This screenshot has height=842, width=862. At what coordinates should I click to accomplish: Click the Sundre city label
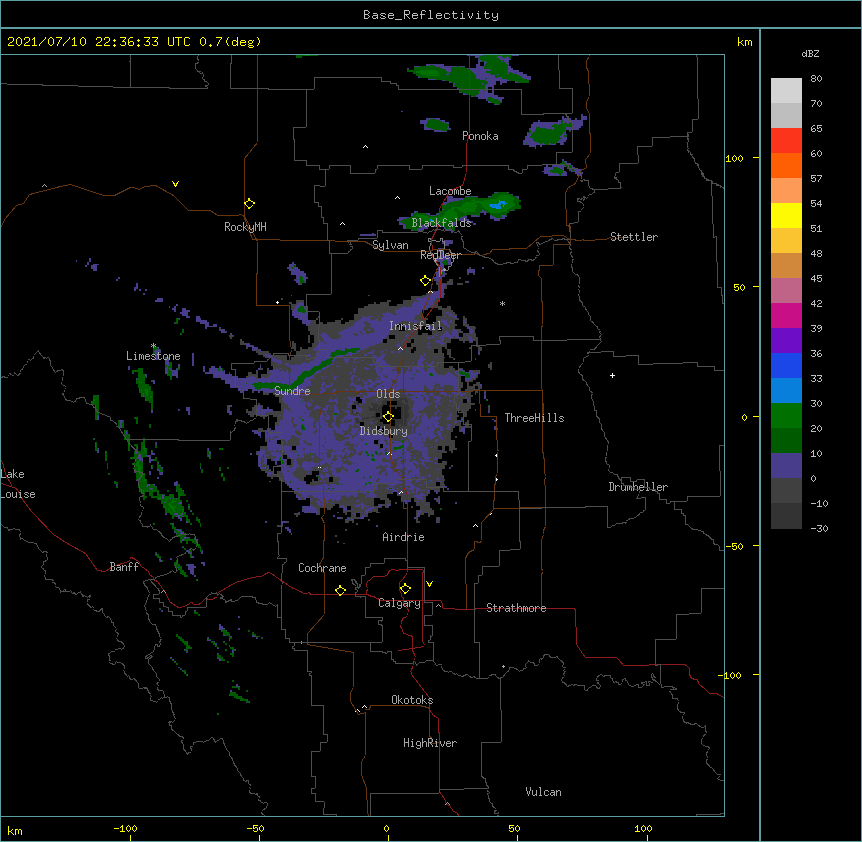point(292,391)
